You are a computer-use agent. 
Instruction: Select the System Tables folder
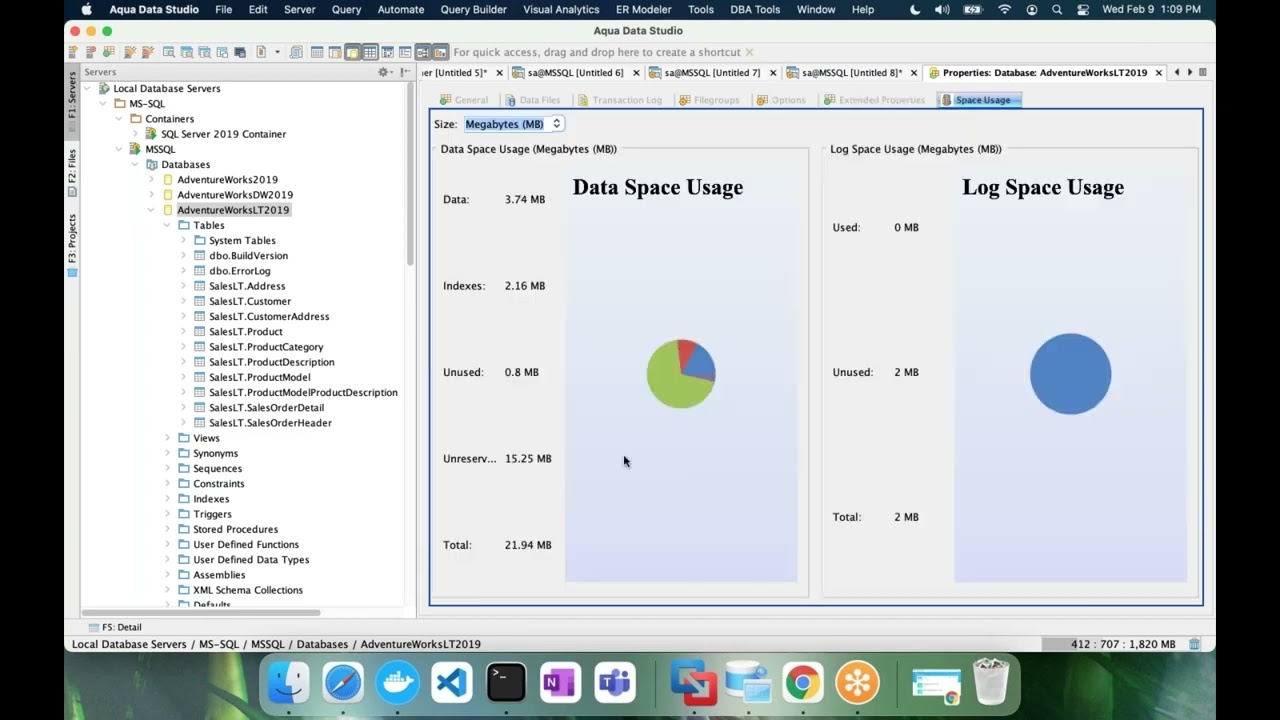242,241
